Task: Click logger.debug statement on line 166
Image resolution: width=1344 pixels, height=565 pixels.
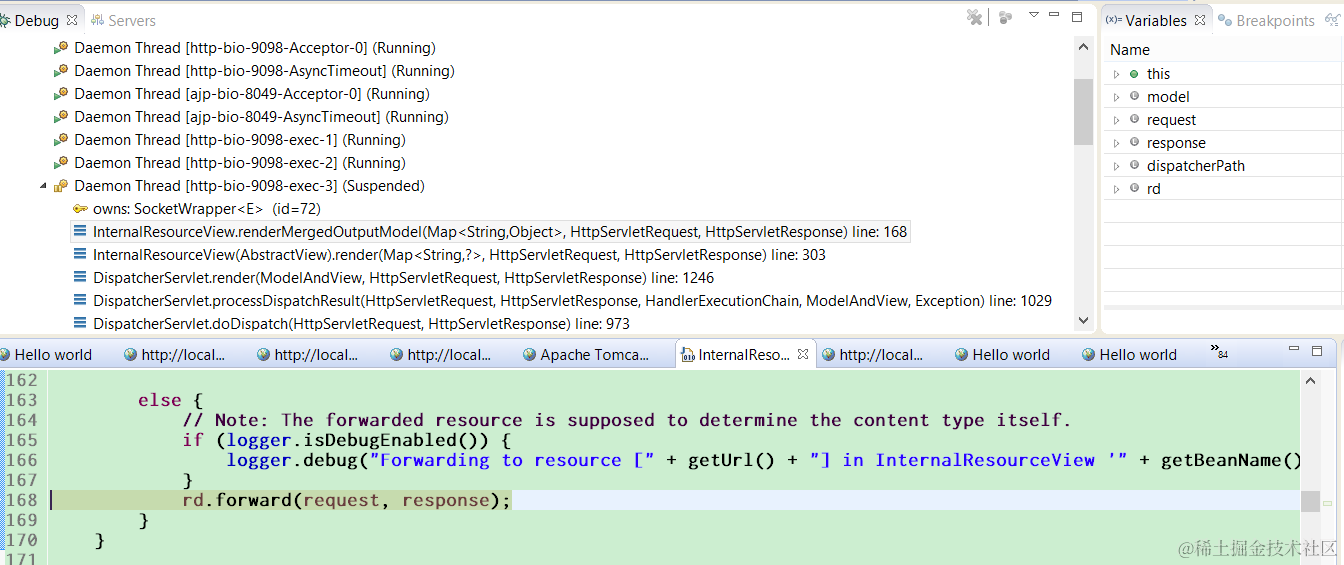Action: [x=764, y=460]
